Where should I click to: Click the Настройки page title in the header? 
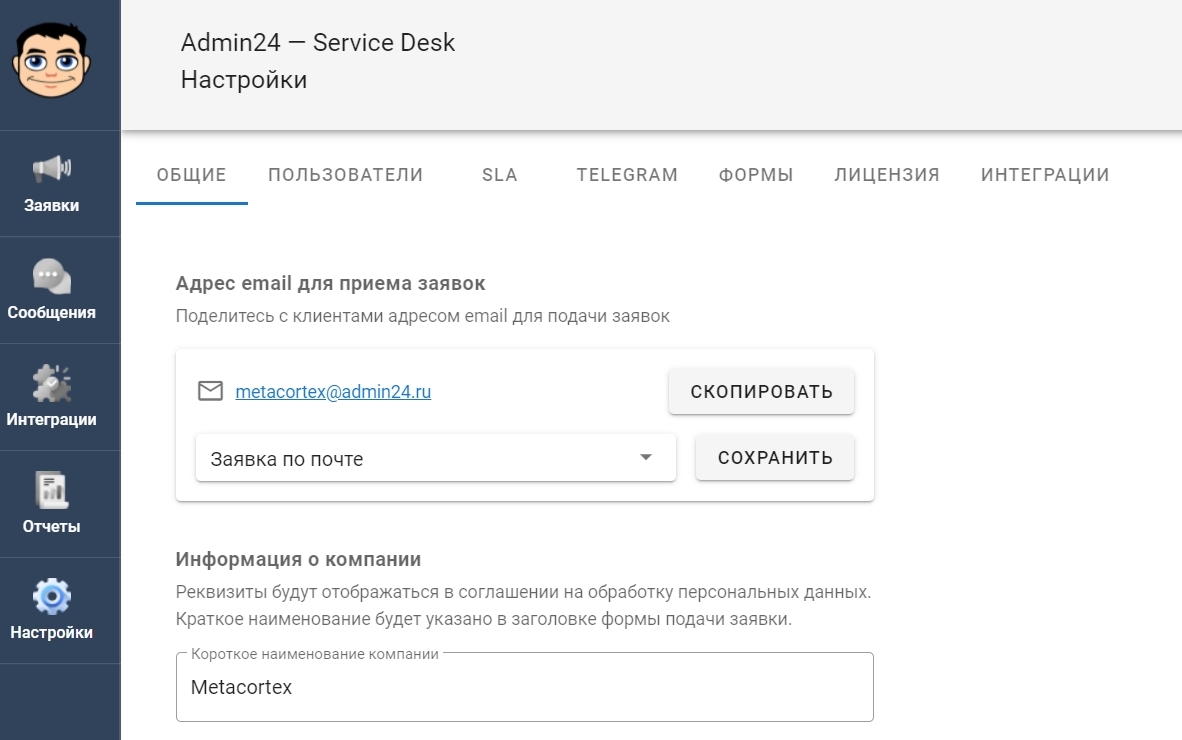tap(244, 80)
